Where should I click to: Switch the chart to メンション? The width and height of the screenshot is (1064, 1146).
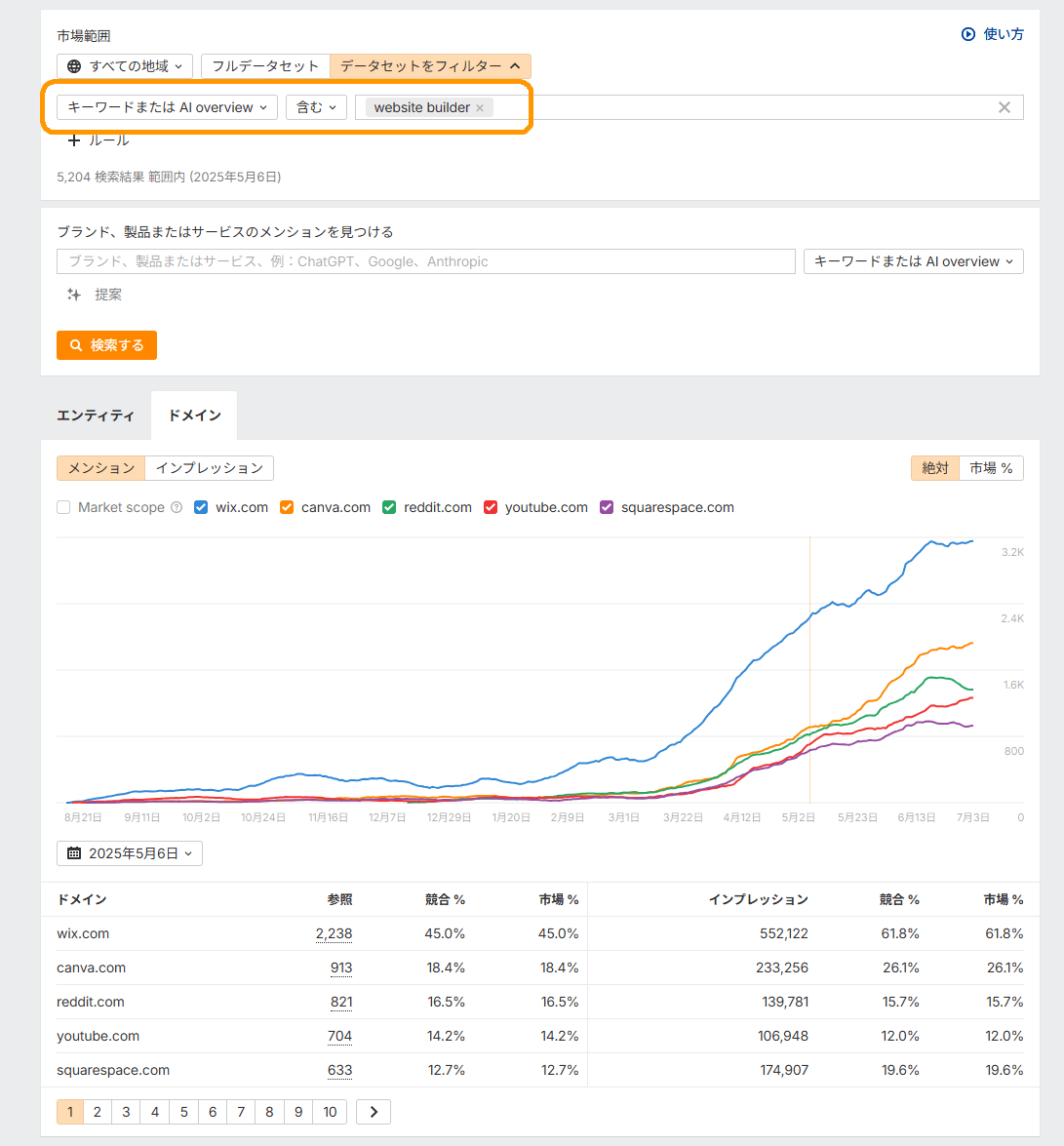click(x=100, y=468)
